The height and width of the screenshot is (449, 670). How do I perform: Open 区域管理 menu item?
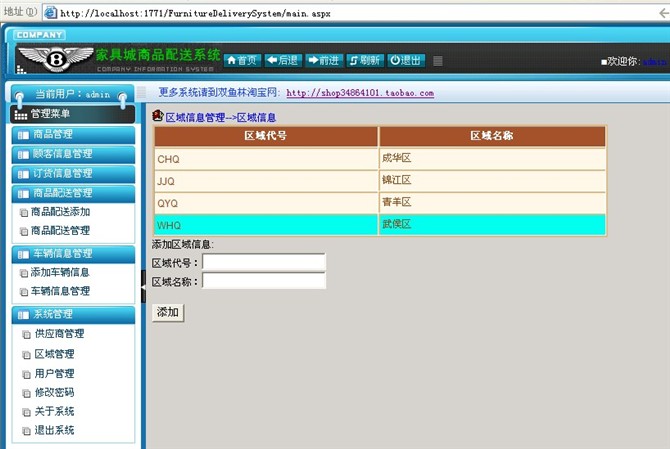54,354
